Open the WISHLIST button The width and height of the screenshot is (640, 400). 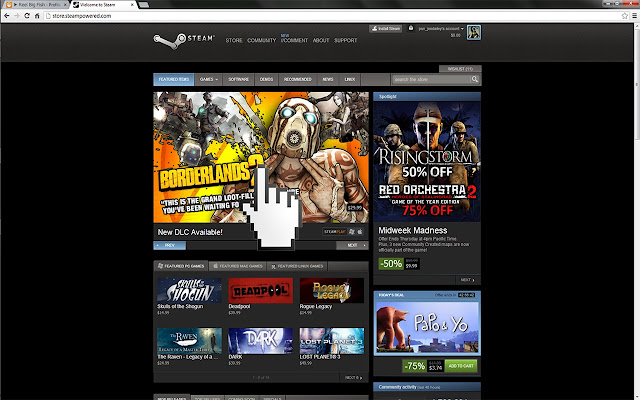460,69
